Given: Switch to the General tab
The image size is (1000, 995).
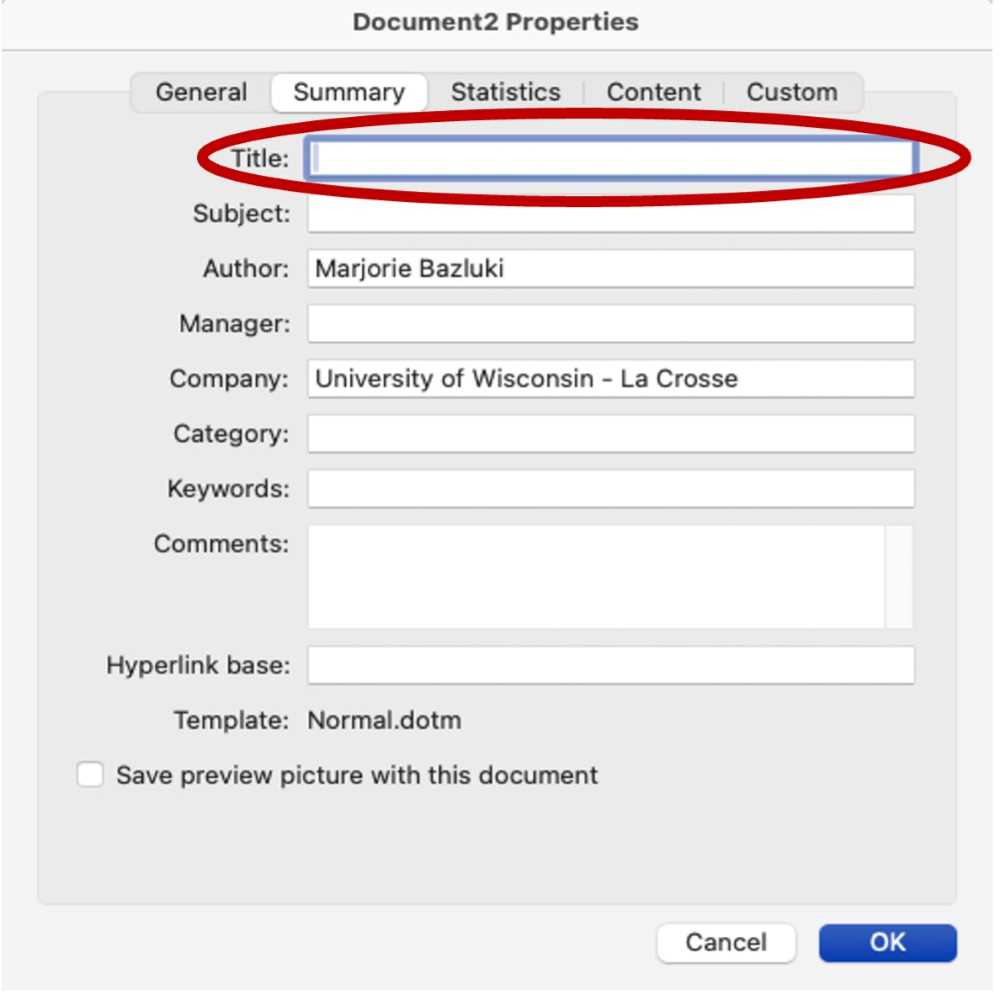Looking at the screenshot, I should 201,93.
